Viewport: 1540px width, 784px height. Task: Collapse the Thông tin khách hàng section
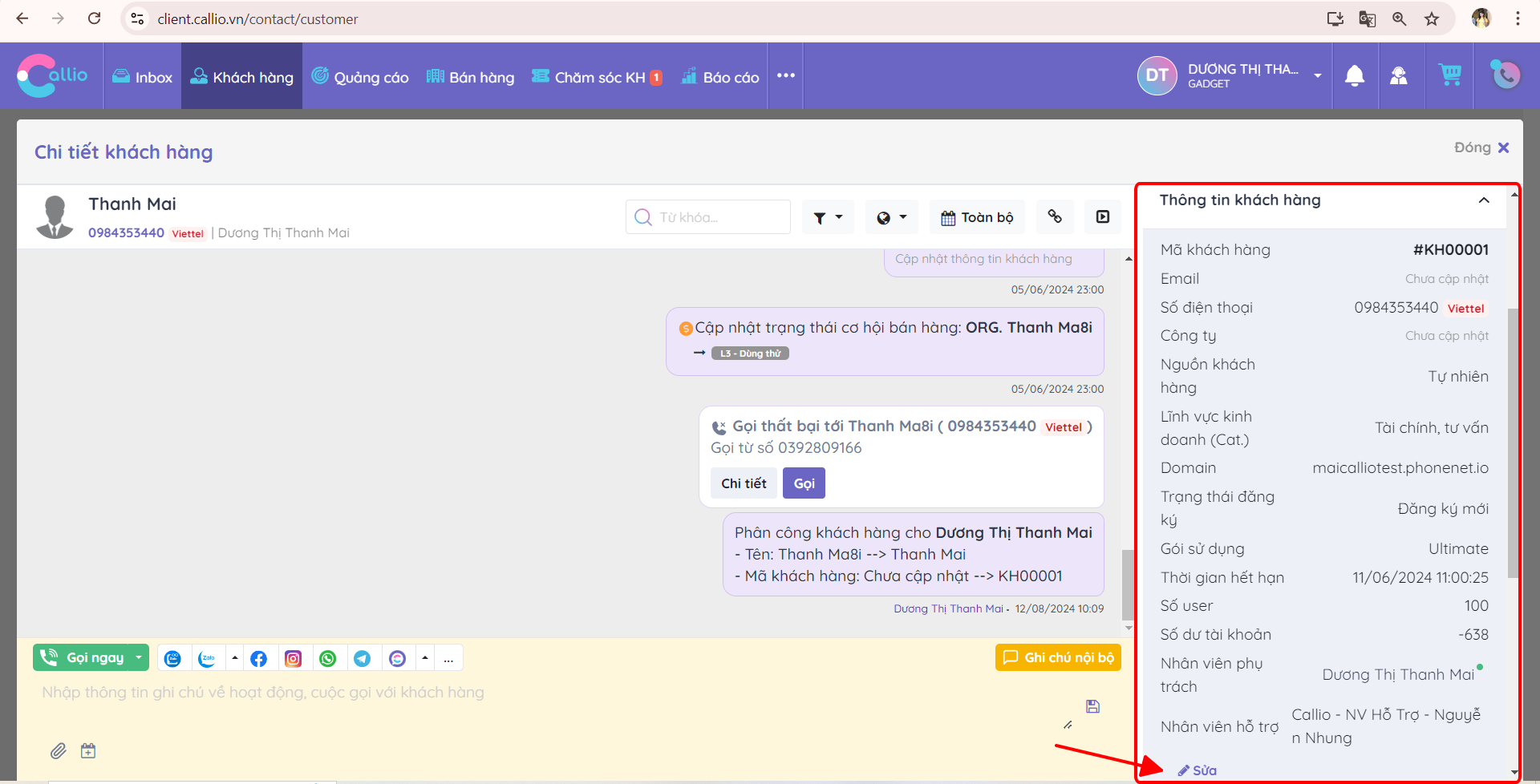point(1484,200)
